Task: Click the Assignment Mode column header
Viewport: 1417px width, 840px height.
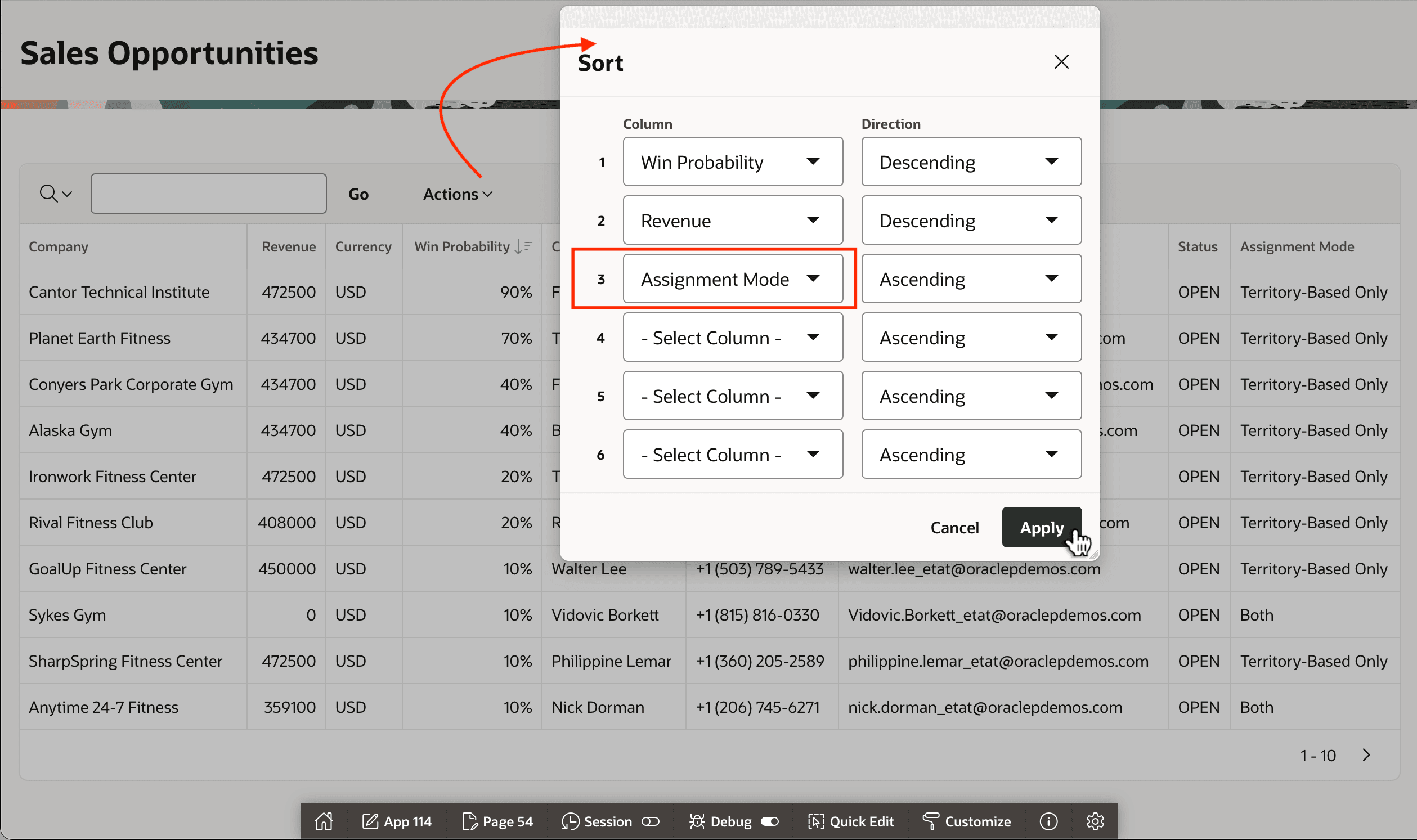Action: [x=1297, y=247]
